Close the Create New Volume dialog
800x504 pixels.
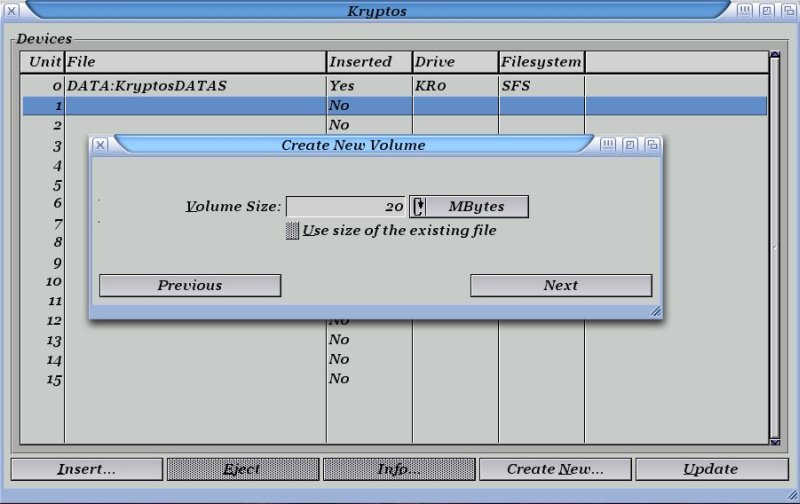click(x=101, y=145)
